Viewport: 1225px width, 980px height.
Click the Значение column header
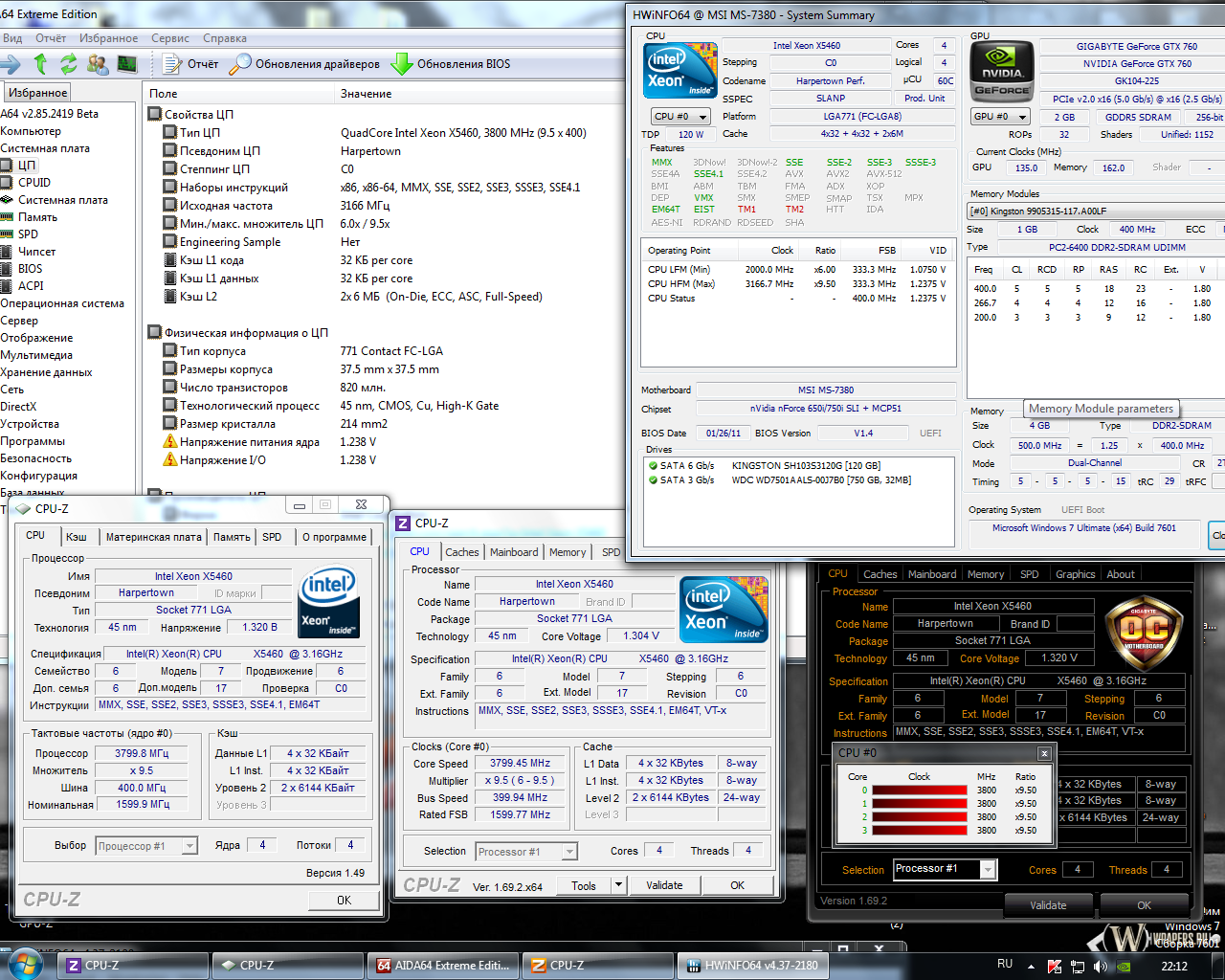[481, 94]
